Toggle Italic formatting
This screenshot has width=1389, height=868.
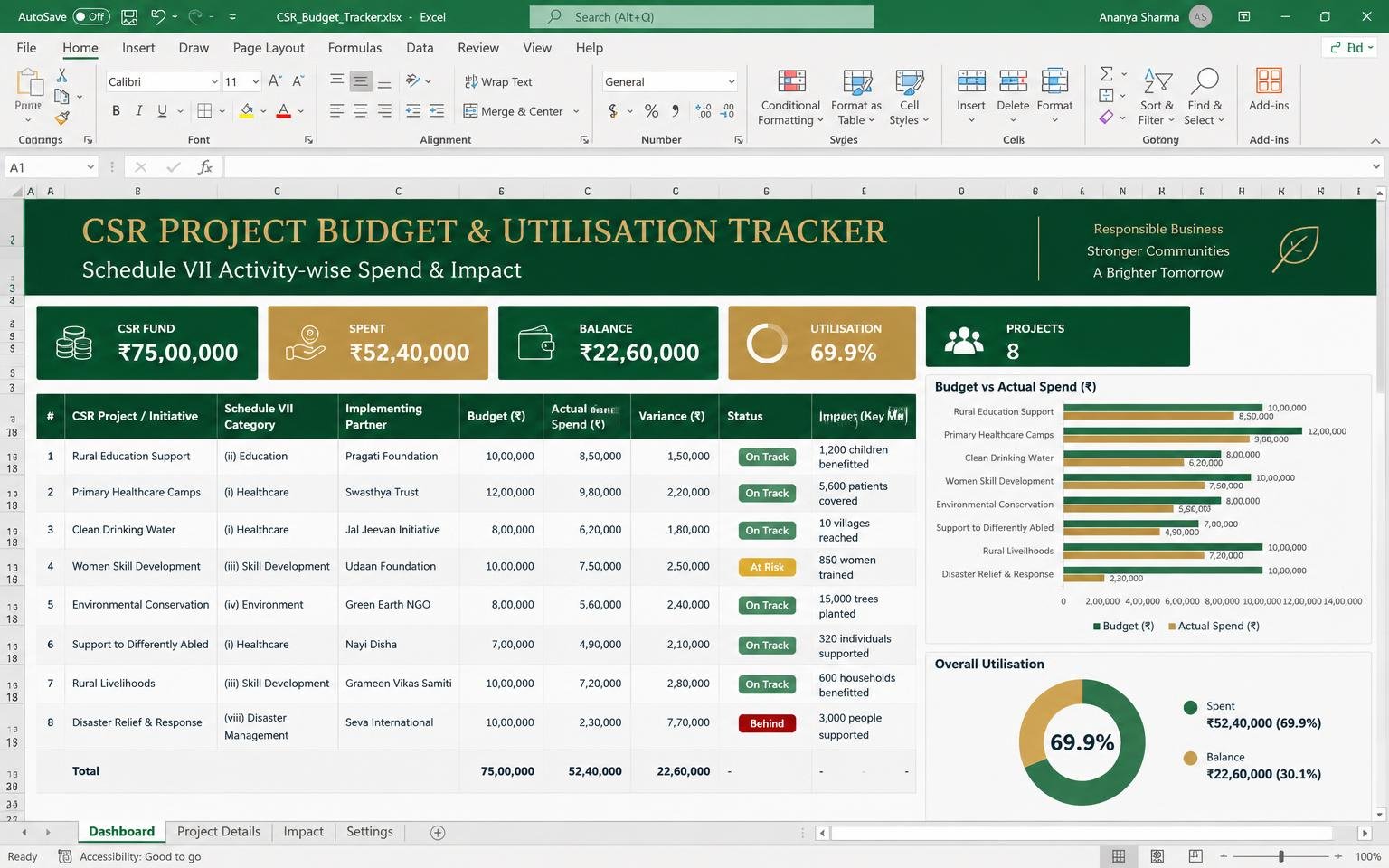[138, 111]
